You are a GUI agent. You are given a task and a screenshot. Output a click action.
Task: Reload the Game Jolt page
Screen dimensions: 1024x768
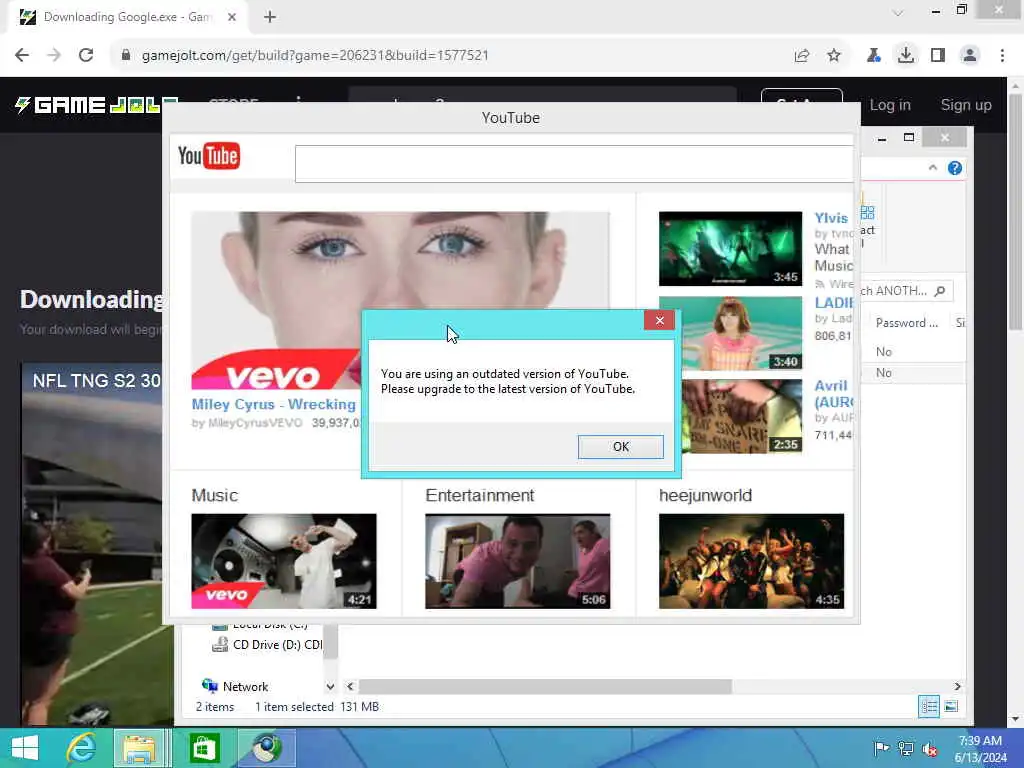86,56
